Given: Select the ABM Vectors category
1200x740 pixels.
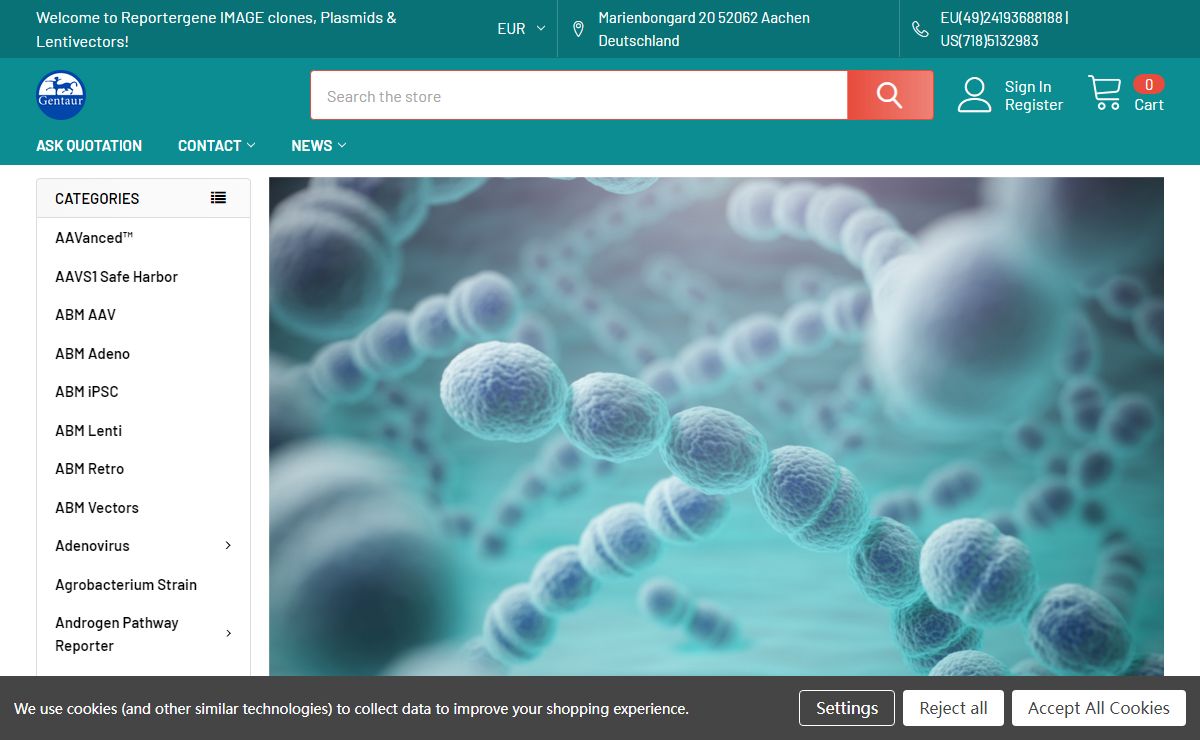Looking at the screenshot, I should click(x=97, y=508).
